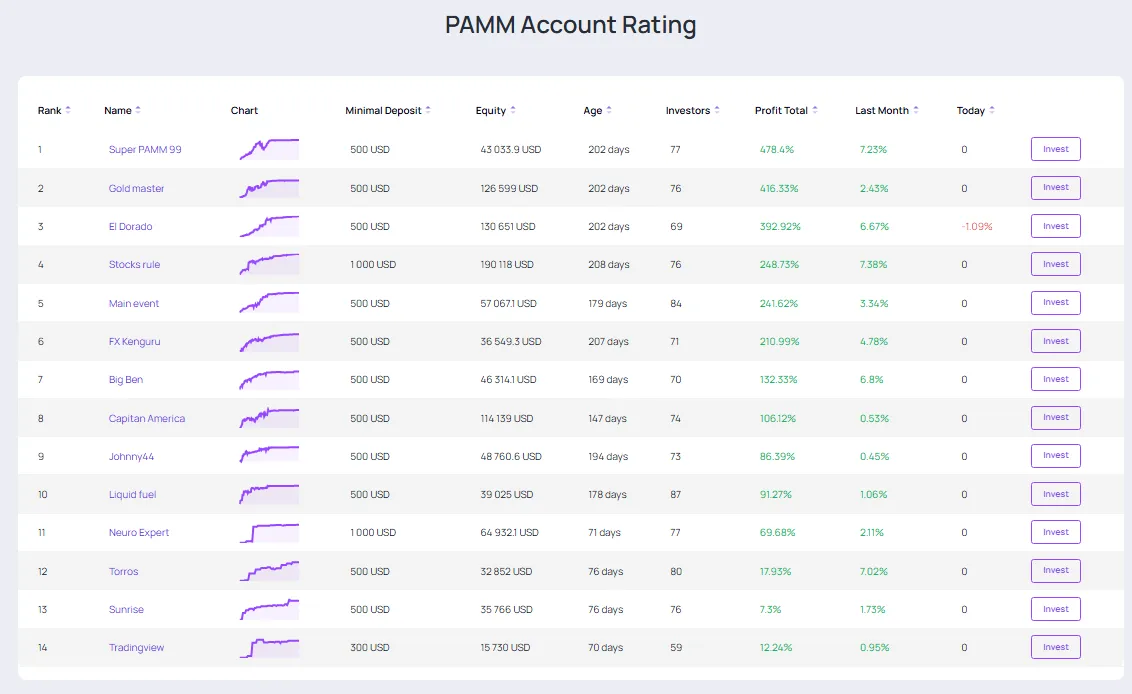This screenshot has height=694, width=1132.
Task: Sort the table by Minimal Deposit
Action: click(427, 110)
